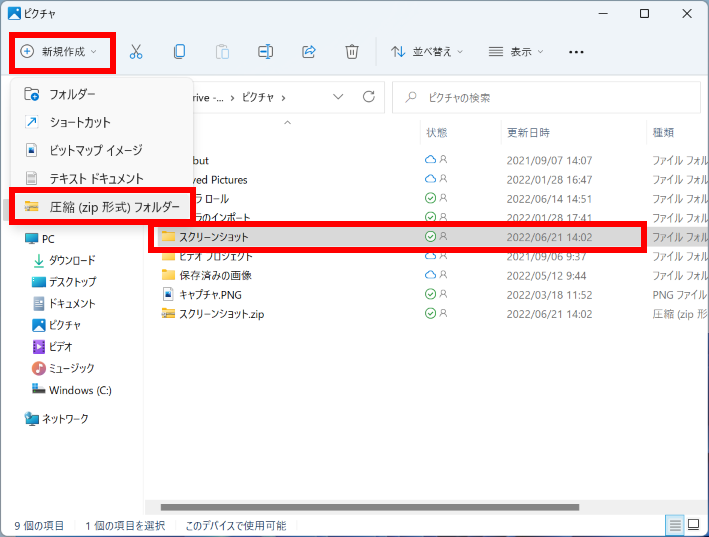Expand the address bar history dropdown arrow
The image size is (709, 537).
[x=338, y=97]
